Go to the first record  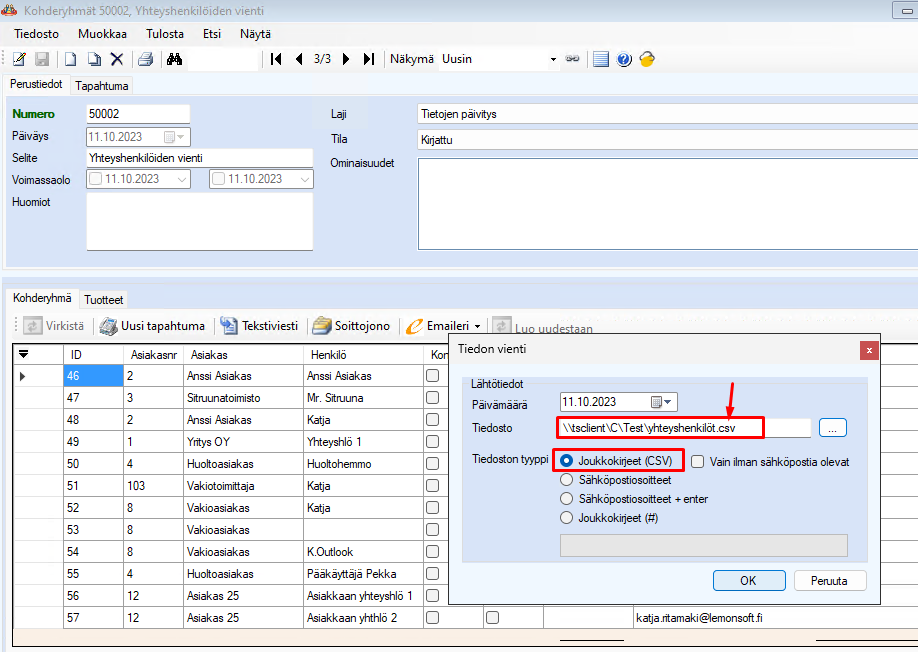point(277,59)
